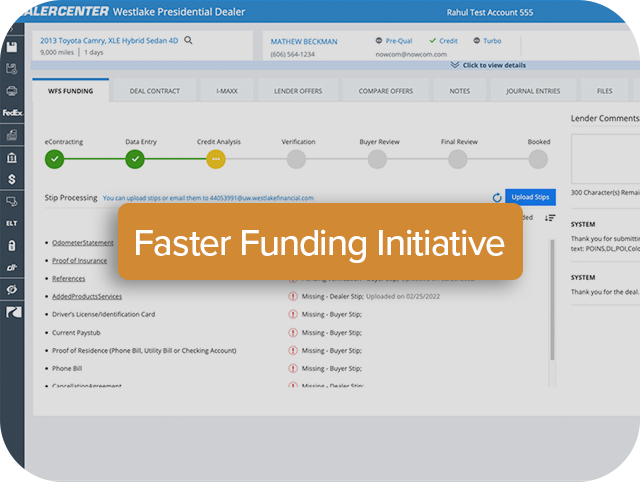Click Missing - Dealer Stip 02/25/2022 status
Screen dimensions: 640x482
371,296
